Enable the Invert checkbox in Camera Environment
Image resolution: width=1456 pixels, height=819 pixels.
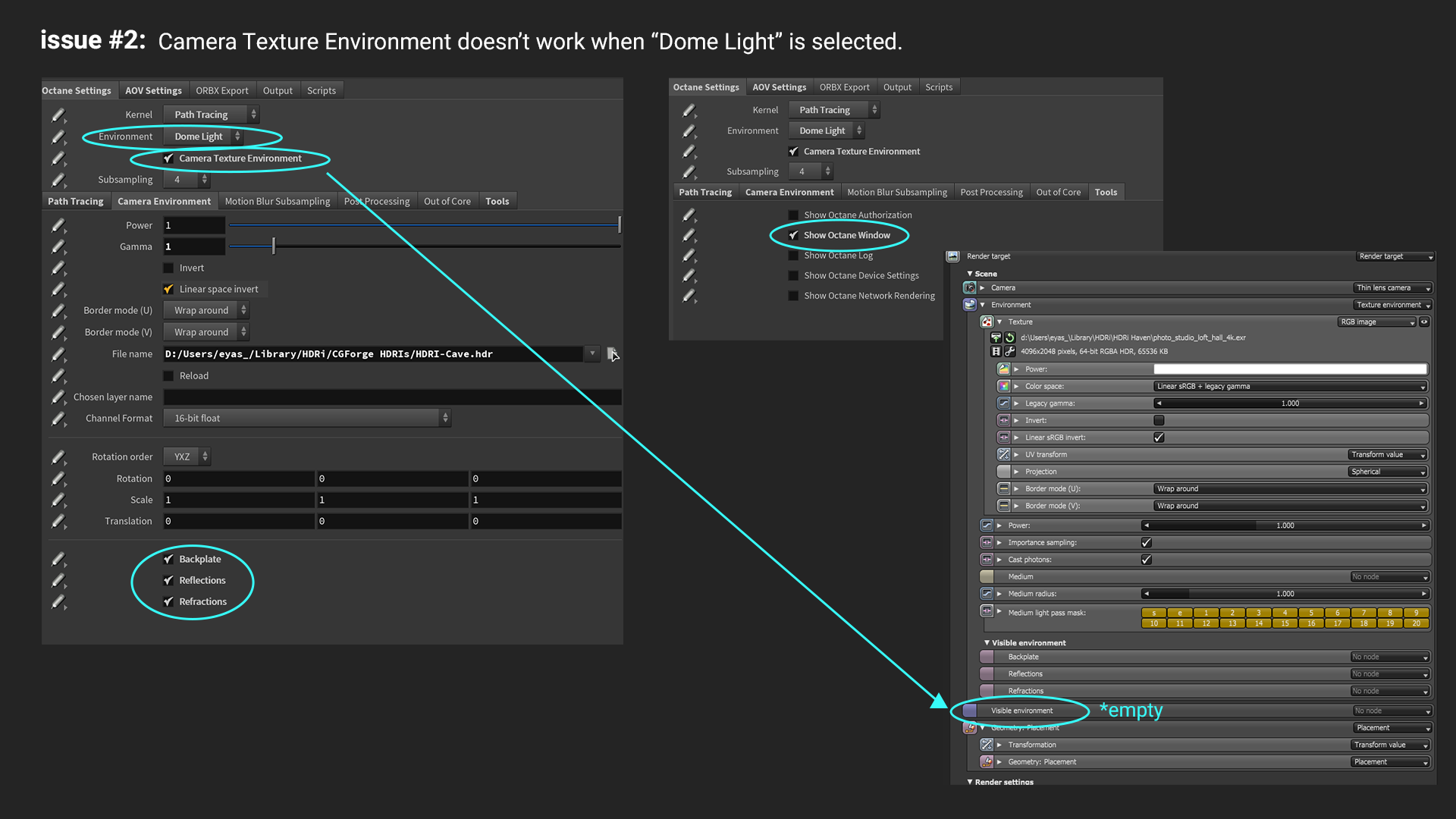(x=168, y=268)
